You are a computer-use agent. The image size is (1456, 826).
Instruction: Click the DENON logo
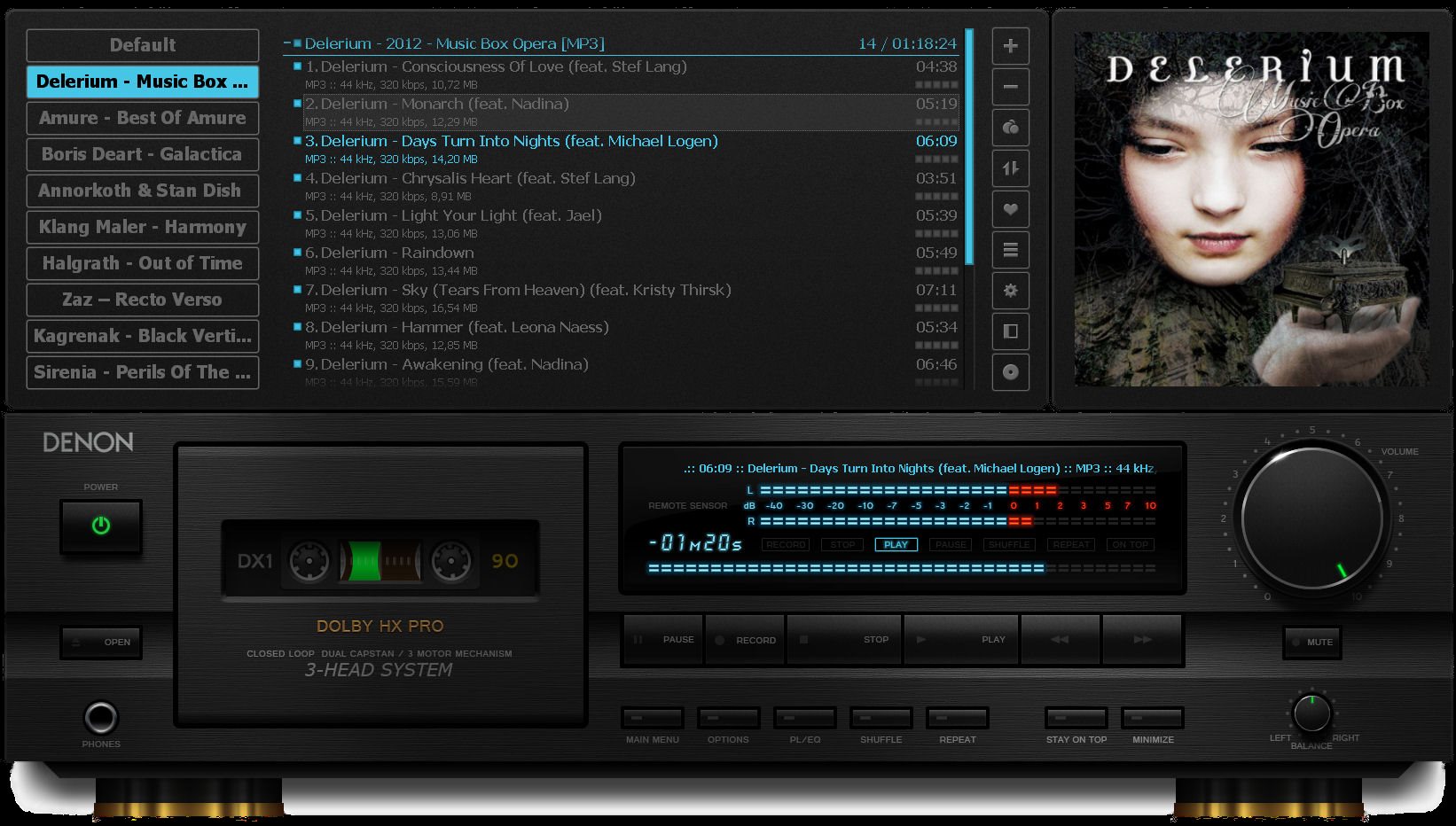(x=88, y=442)
